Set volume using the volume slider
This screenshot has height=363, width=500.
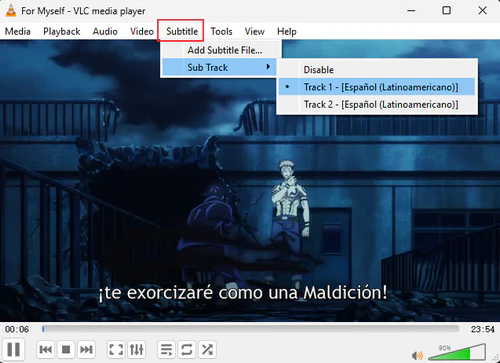coord(456,352)
